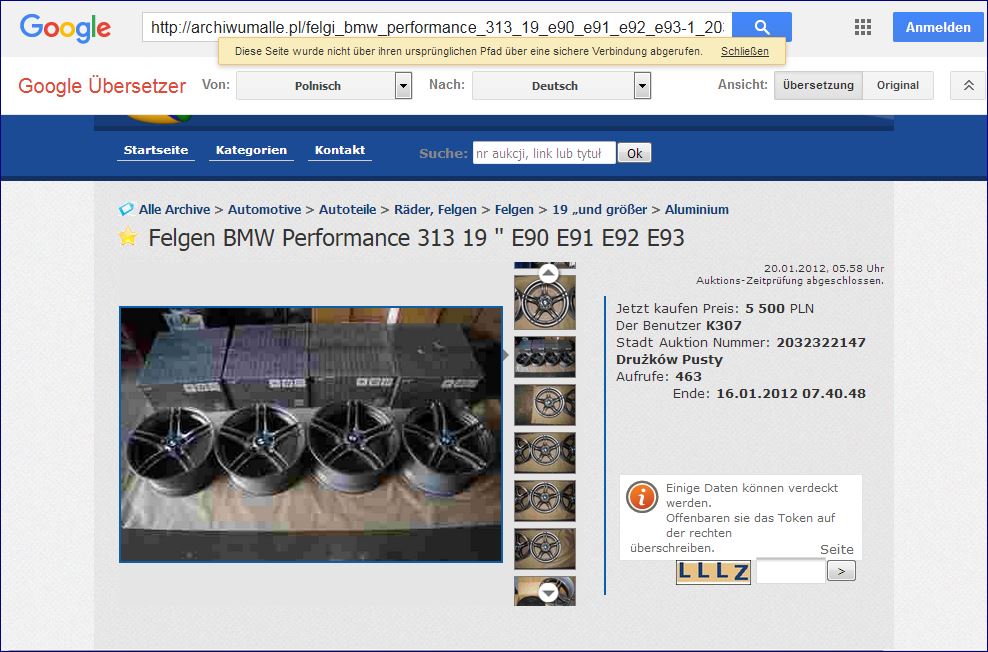The height and width of the screenshot is (652, 988).
Task: Click the price 5 500 PLN
Action: coord(779,309)
